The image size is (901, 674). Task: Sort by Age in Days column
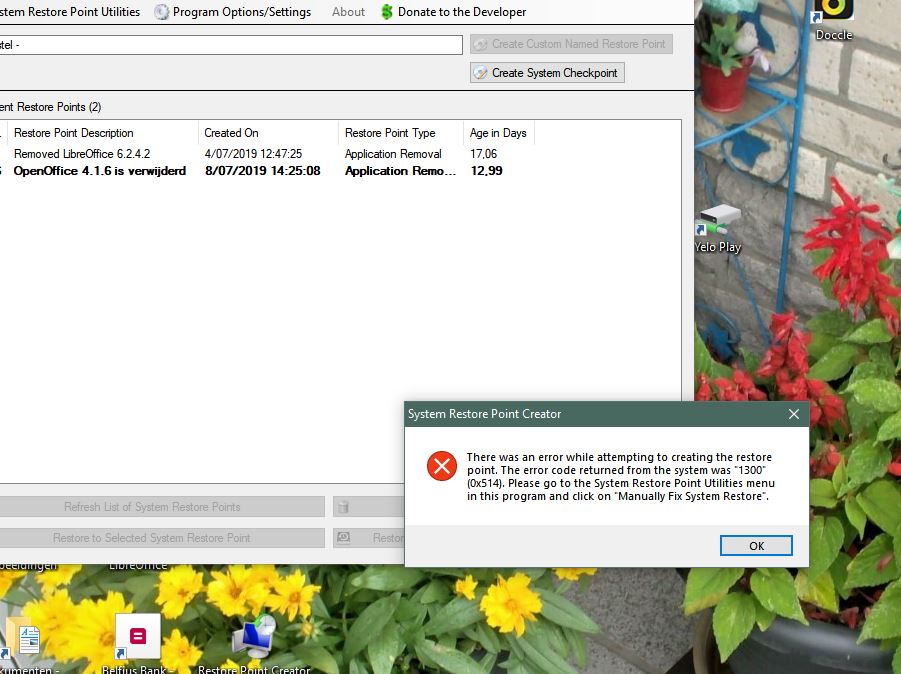[x=498, y=133]
